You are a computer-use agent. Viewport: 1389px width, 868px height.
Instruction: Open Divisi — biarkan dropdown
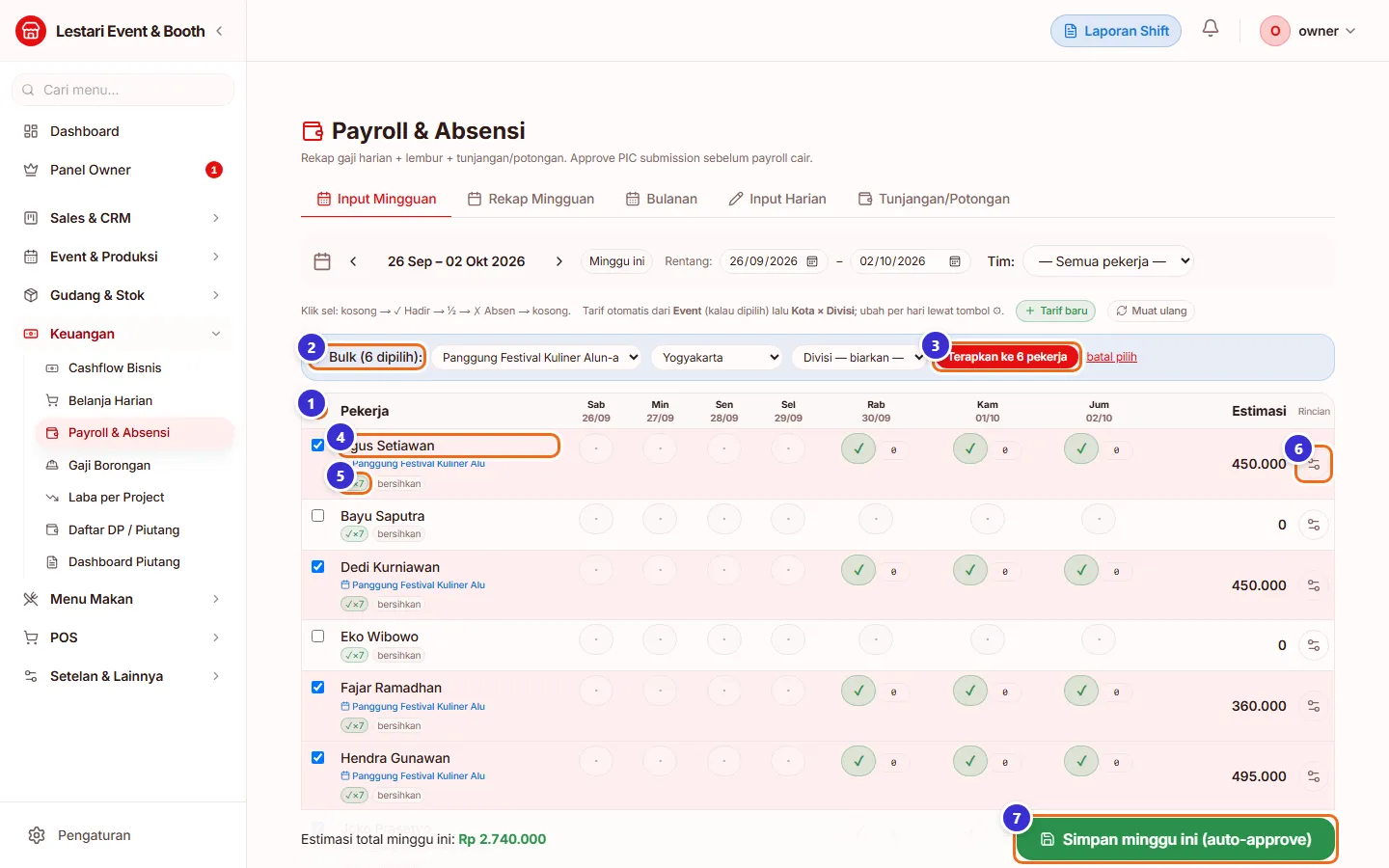859,358
